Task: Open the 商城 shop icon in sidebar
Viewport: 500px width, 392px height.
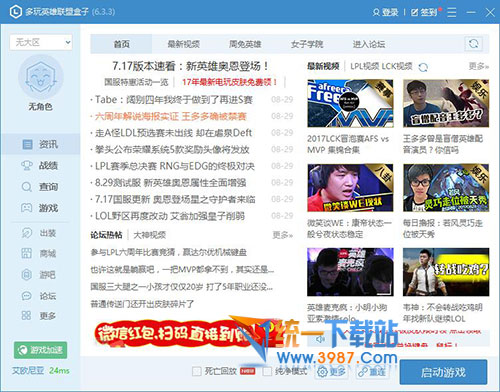Action: pyautogui.click(x=27, y=254)
